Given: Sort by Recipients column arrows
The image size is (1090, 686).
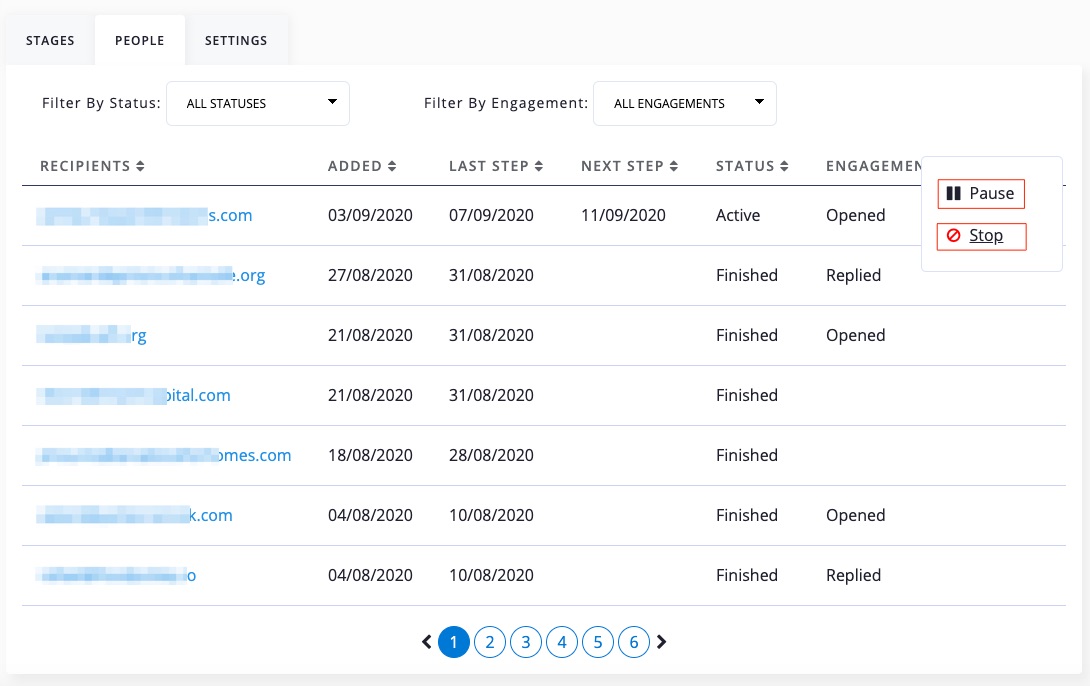Looking at the screenshot, I should [x=140, y=166].
